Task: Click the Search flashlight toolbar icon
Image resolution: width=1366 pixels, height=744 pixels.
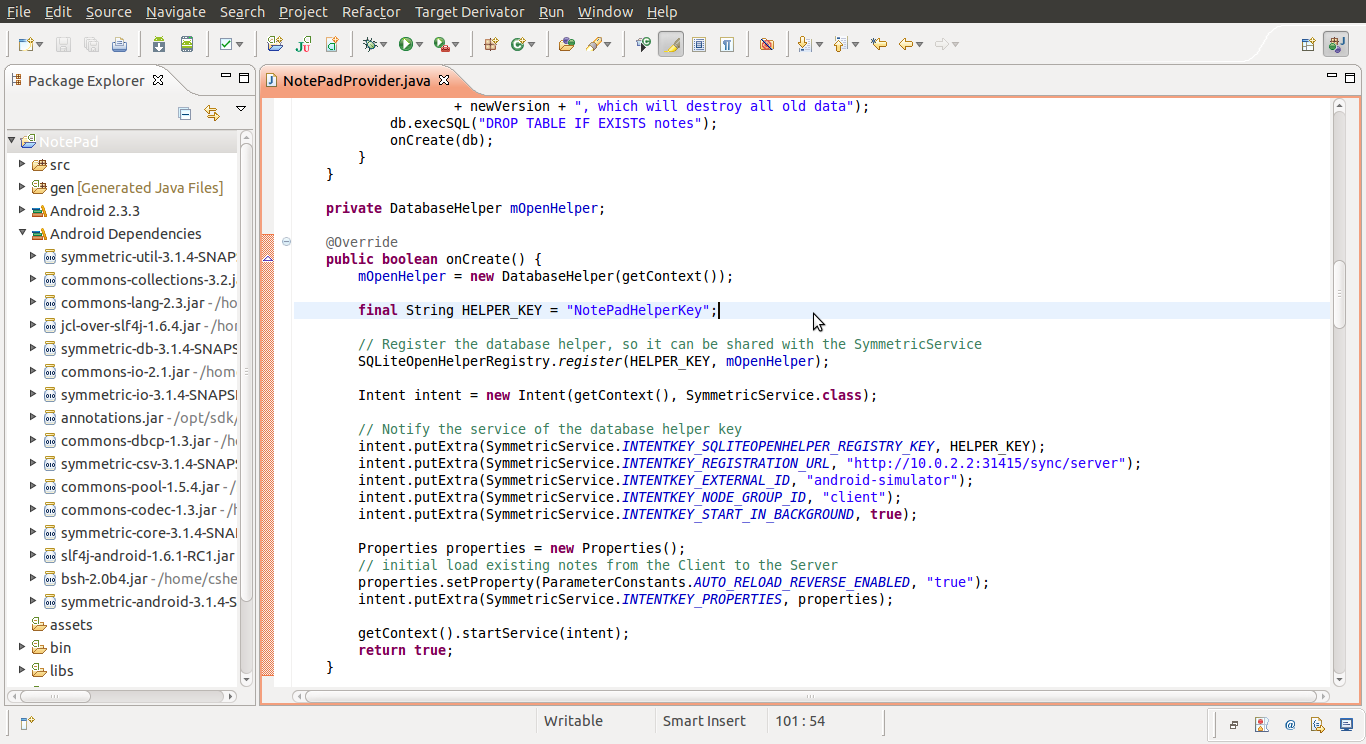Action: 594,44
